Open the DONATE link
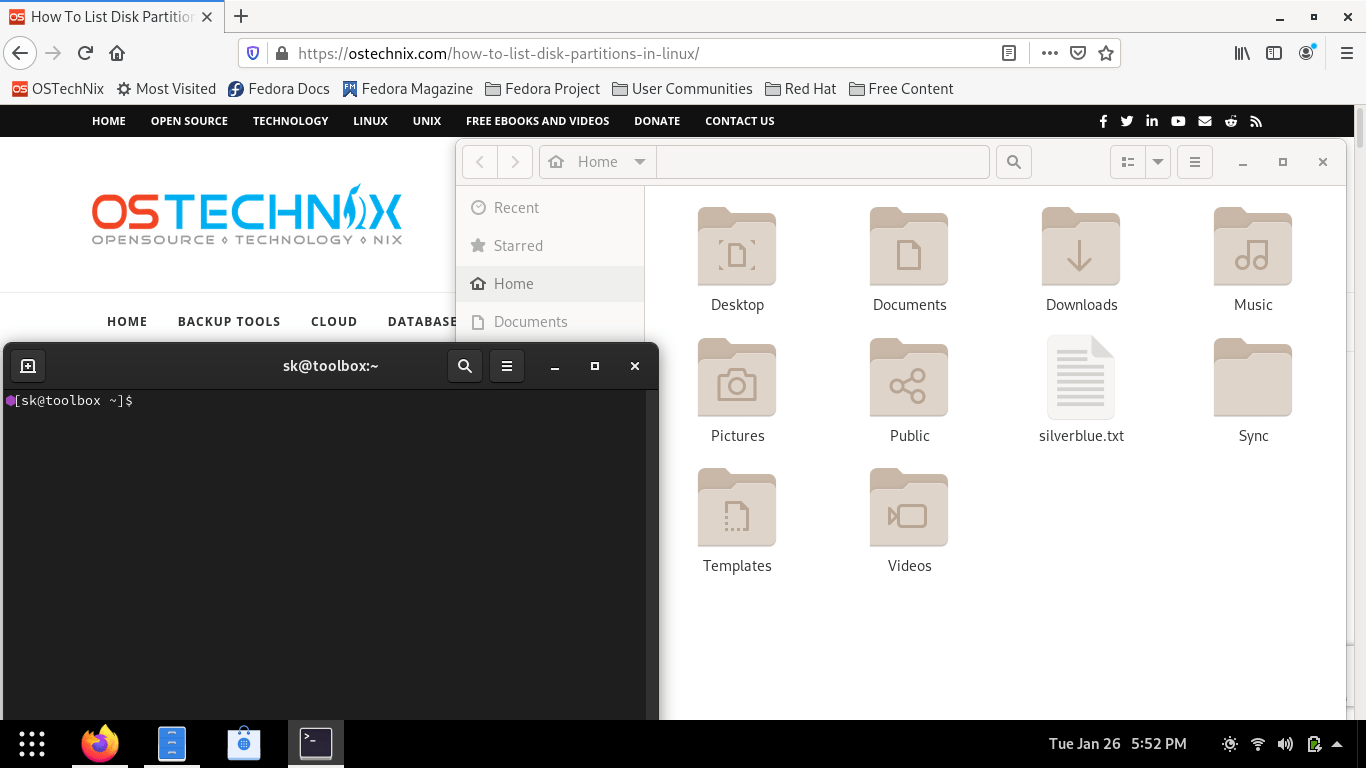The image size is (1366, 768). click(x=657, y=121)
